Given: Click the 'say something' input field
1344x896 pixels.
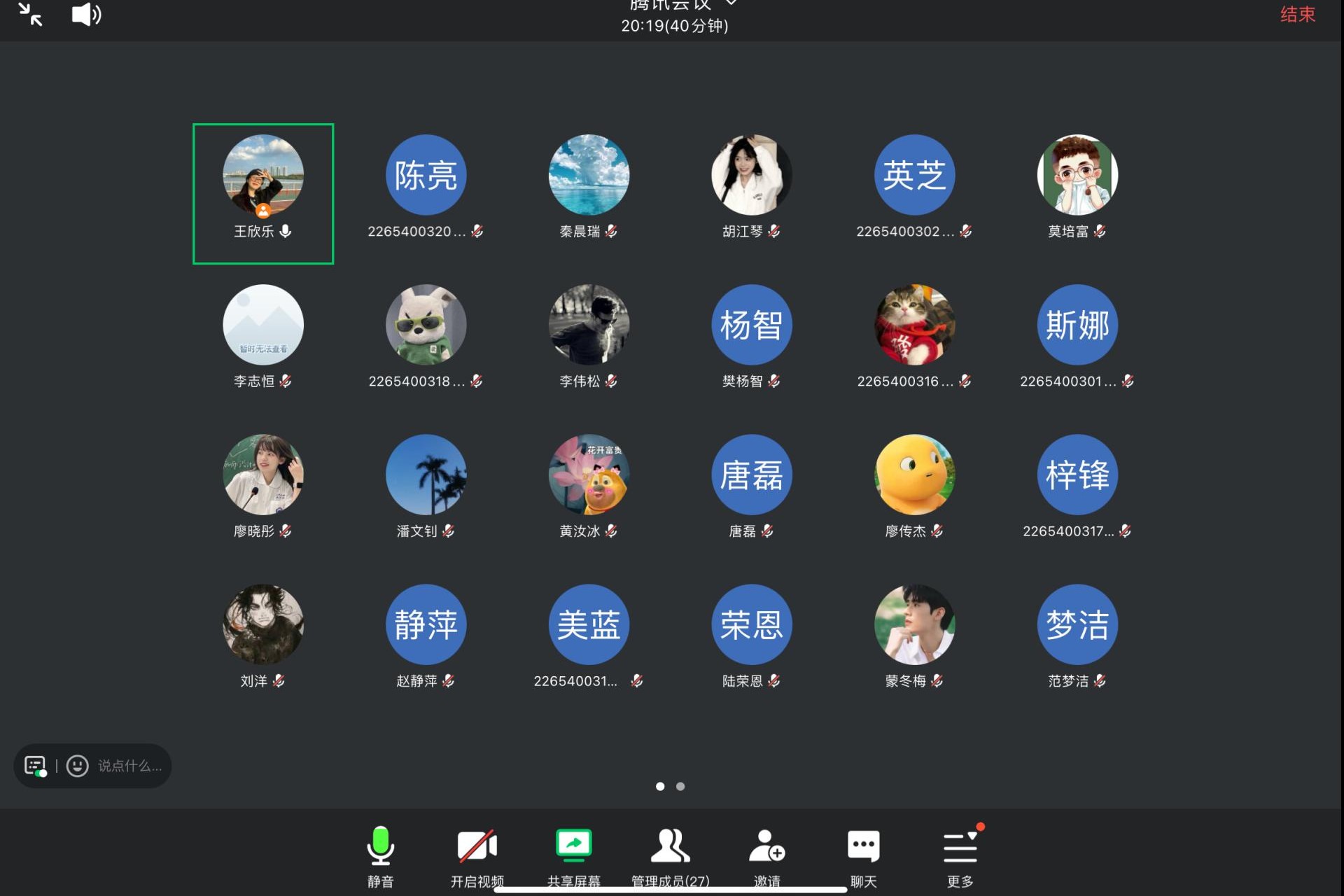Looking at the screenshot, I should point(129,766).
